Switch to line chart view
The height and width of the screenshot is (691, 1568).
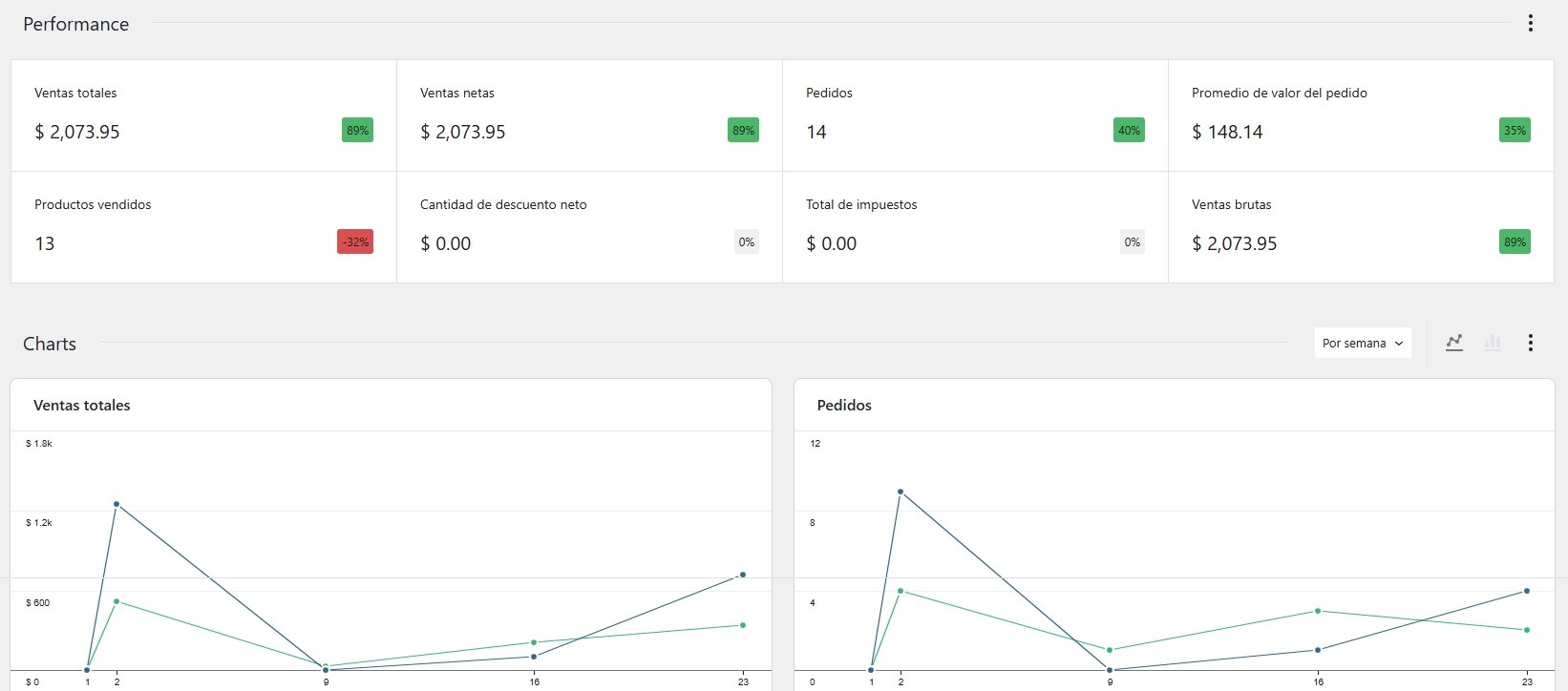pyautogui.click(x=1453, y=343)
